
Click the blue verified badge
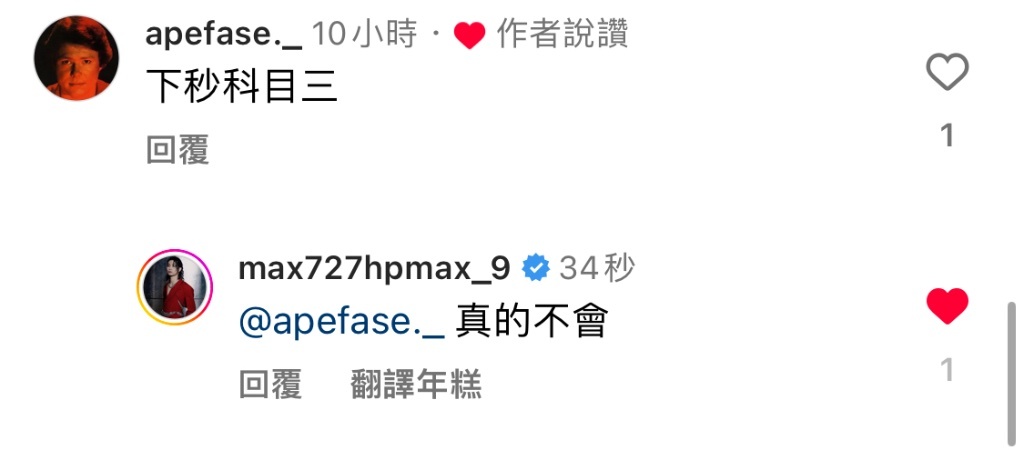click(x=536, y=268)
